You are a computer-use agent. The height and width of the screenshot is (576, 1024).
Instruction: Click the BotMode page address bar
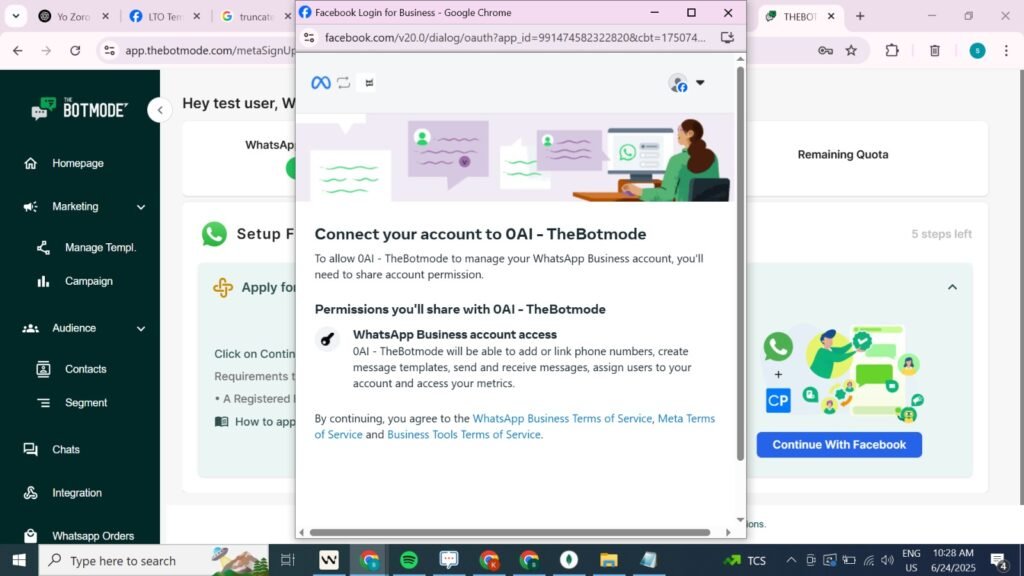tap(209, 50)
